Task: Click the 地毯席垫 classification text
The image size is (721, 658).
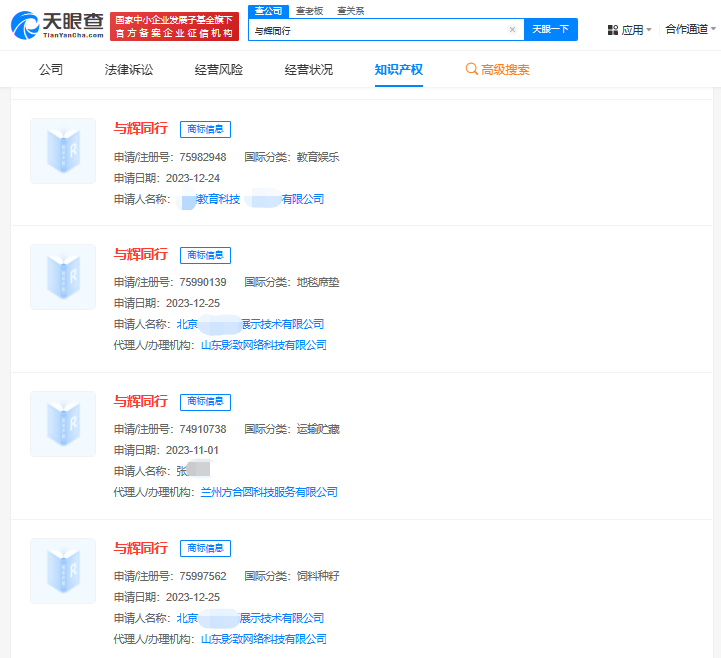Action: 318,282
